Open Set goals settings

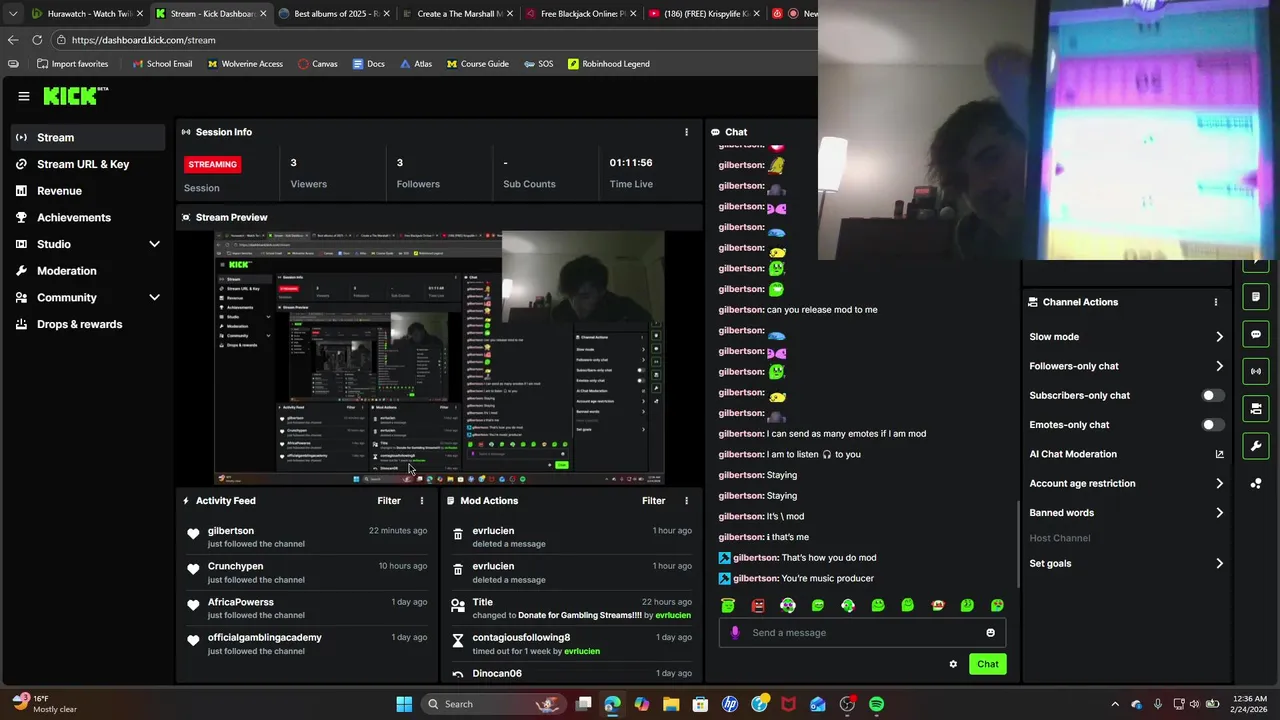tap(1126, 563)
